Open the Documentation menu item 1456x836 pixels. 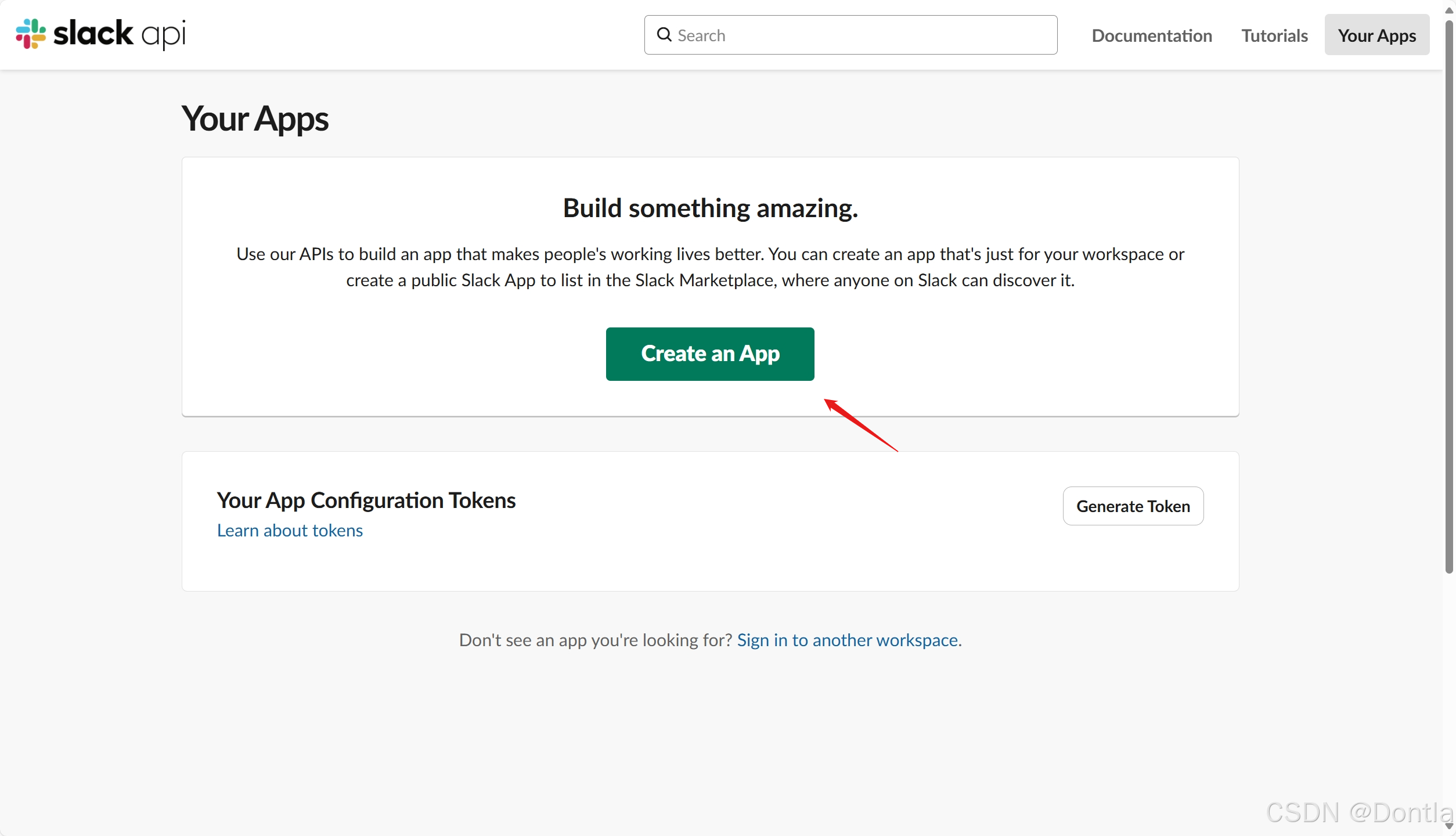pos(1152,35)
